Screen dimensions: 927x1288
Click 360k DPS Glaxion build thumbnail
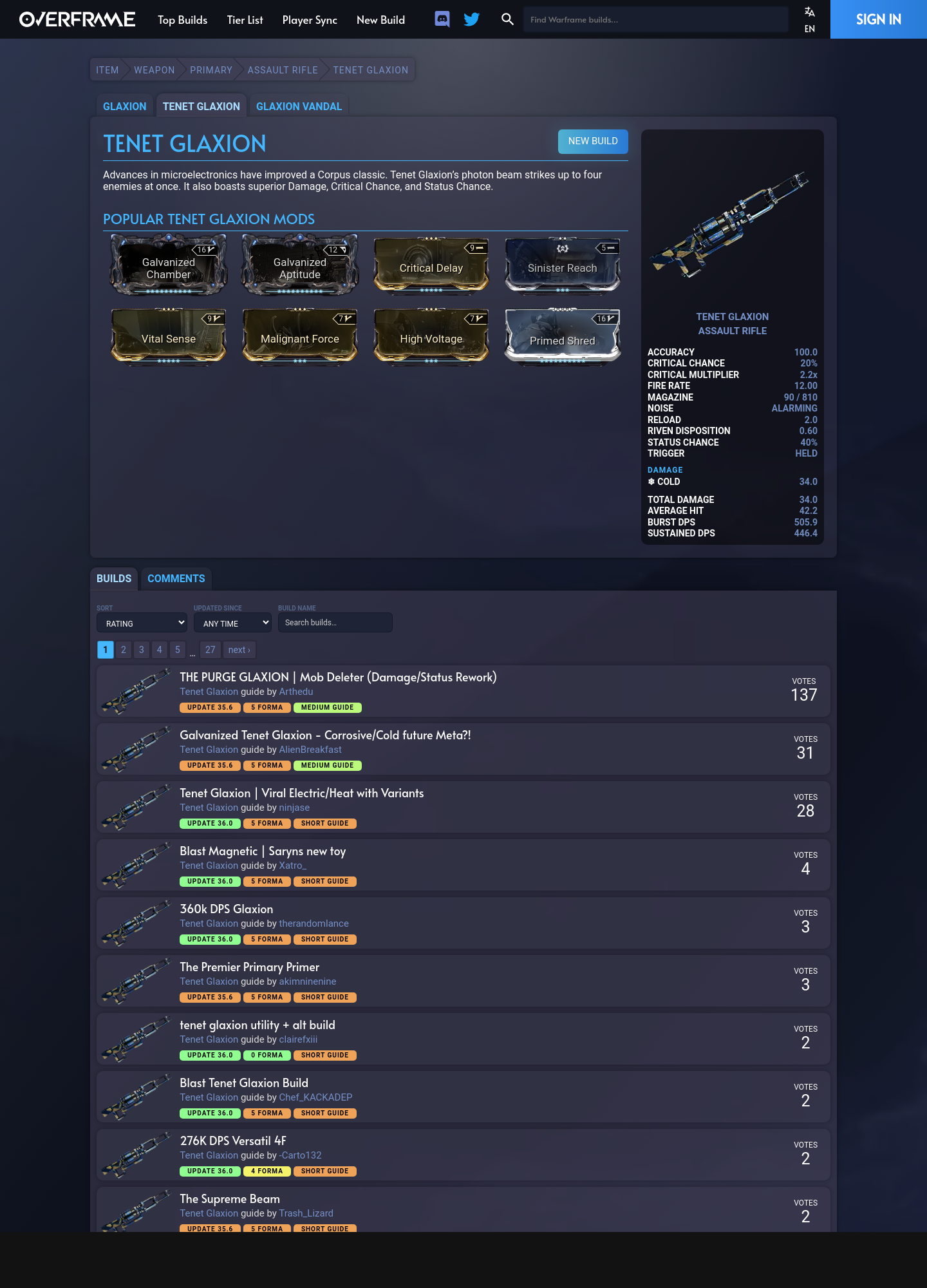[x=136, y=923]
